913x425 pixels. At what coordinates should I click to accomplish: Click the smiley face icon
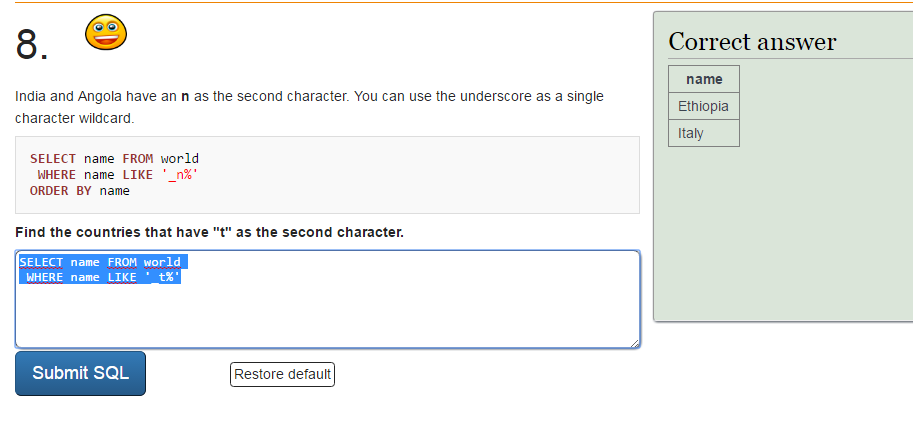tap(105, 32)
